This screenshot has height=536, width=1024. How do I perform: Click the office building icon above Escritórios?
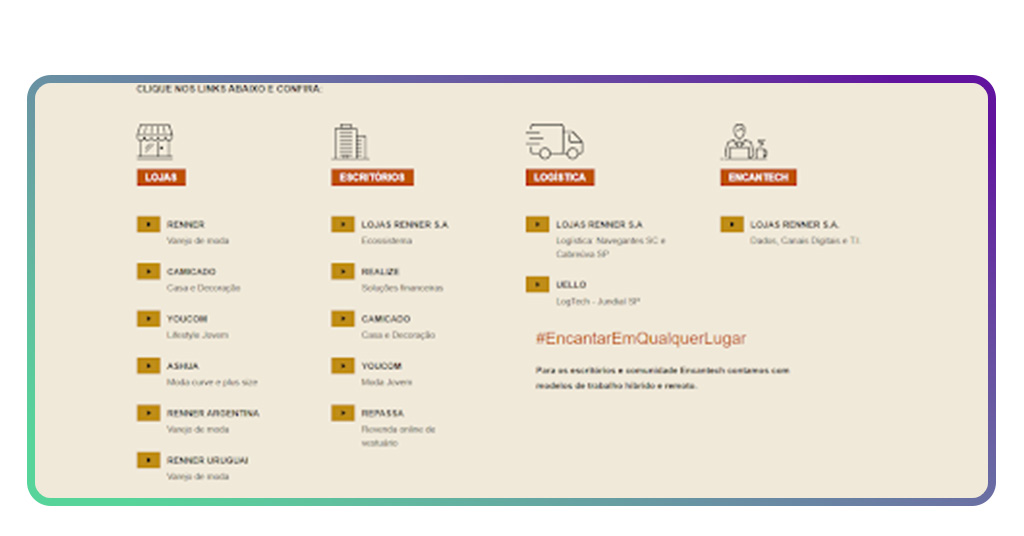pyautogui.click(x=349, y=141)
